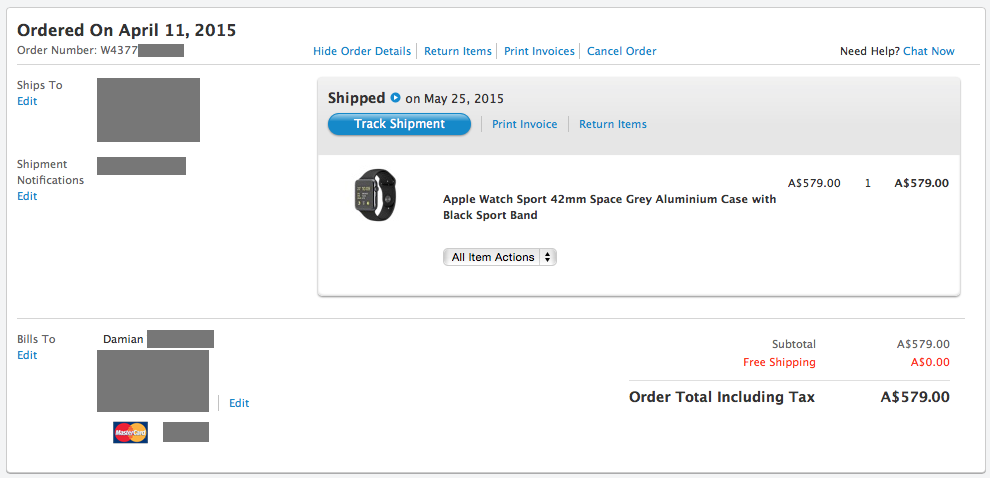
Task: Start support with Chat Now link
Action: [929, 51]
